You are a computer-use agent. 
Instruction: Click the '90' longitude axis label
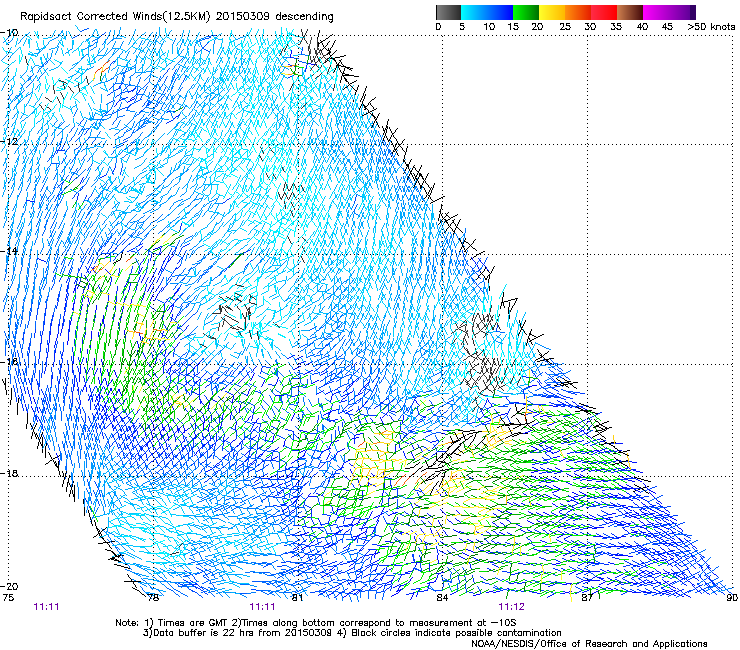pyautogui.click(x=732, y=598)
